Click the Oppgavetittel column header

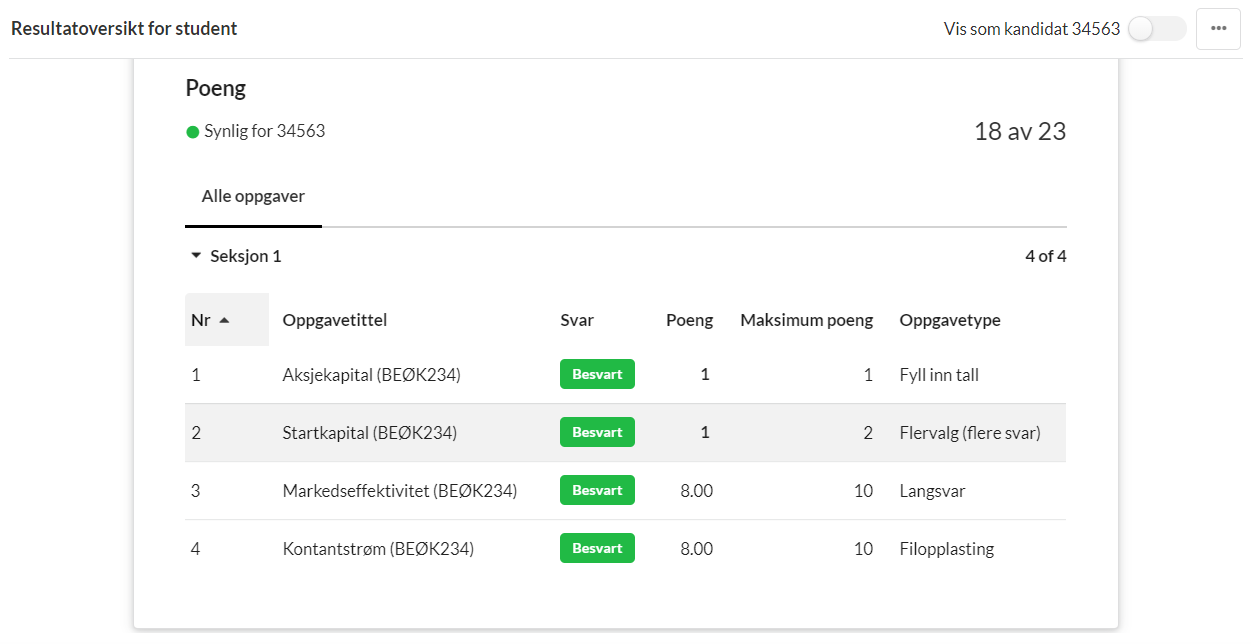tap(335, 320)
